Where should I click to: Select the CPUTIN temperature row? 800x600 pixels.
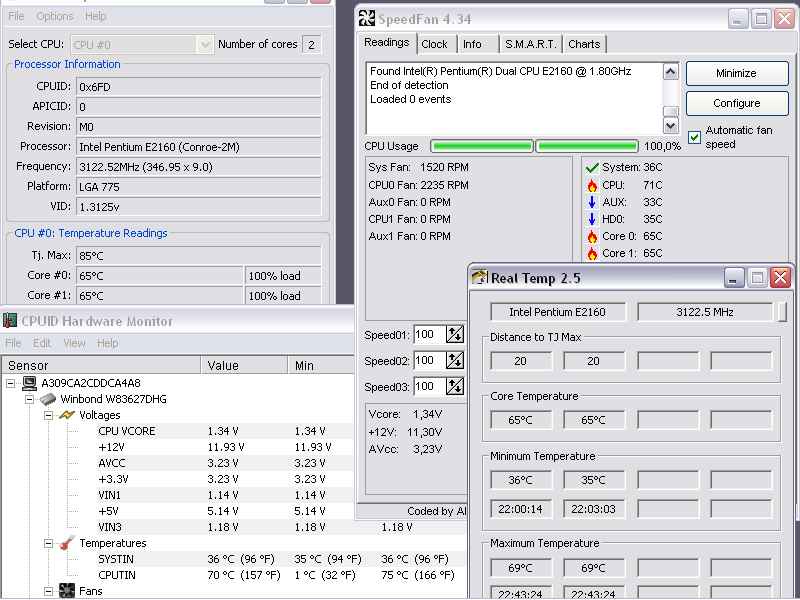[x=280, y=575]
